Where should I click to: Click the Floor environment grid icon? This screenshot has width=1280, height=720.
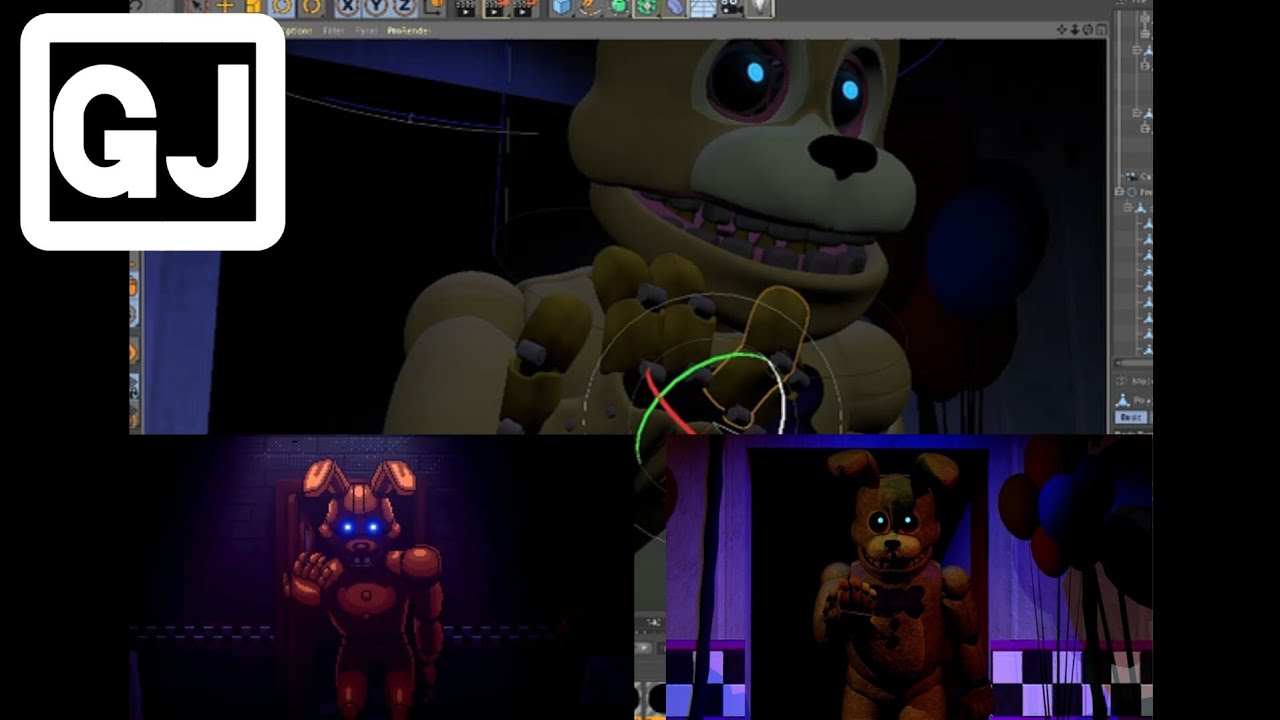pos(703,8)
